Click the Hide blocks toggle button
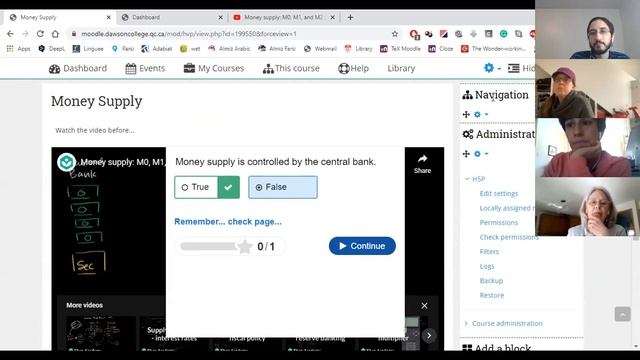640x360 pixels. click(521, 68)
